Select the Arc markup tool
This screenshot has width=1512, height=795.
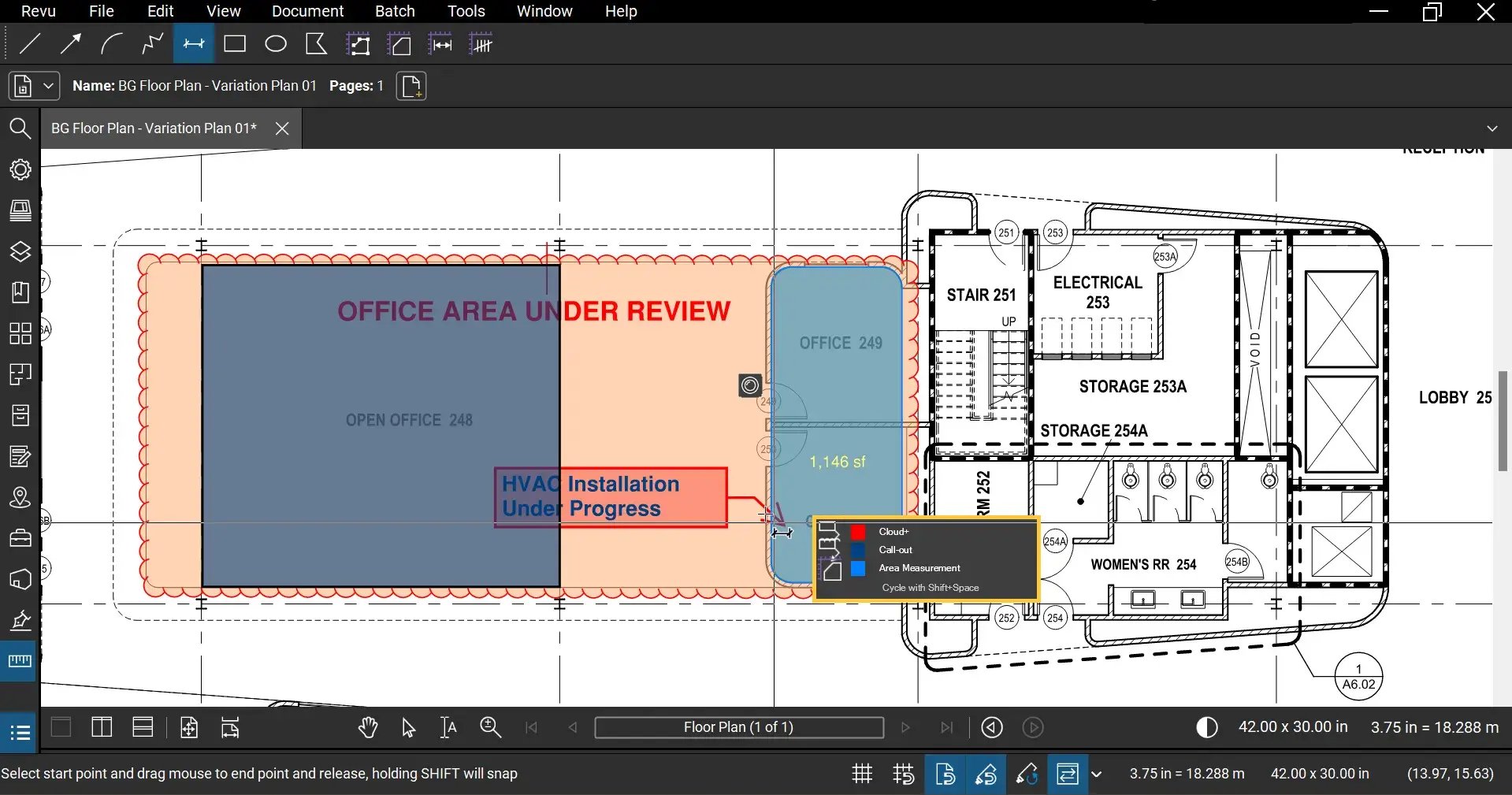click(112, 44)
